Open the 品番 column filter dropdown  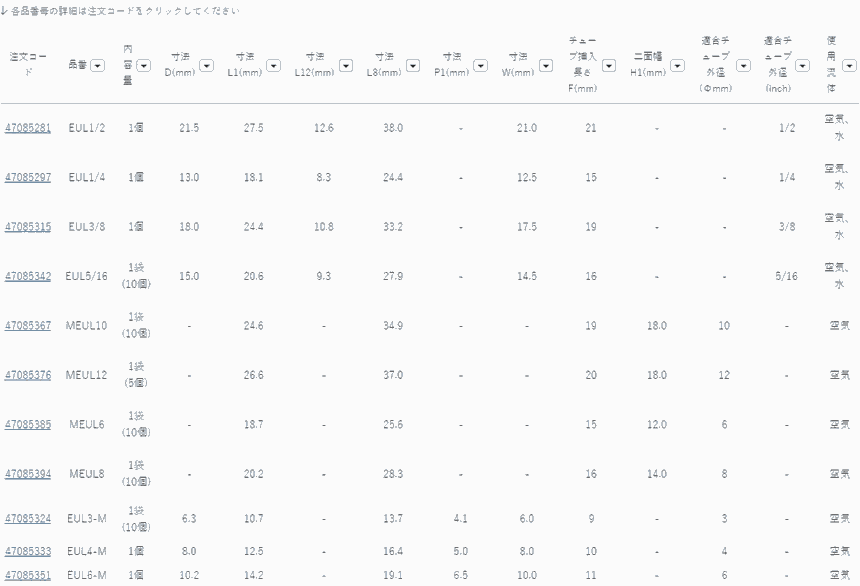[97, 65]
